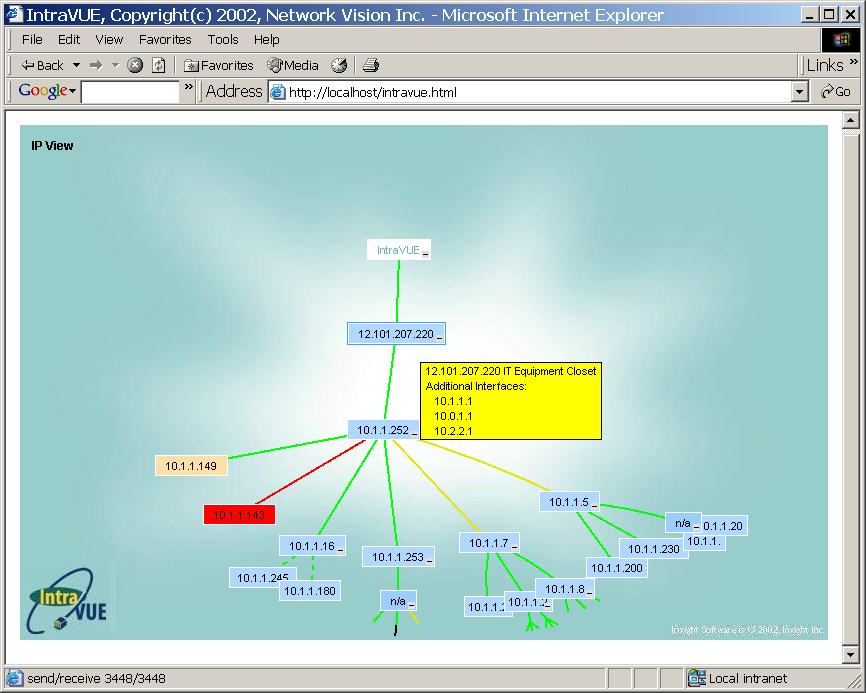Screen dimensions: 866x693
Task: Click the Forward arrow button
Action: 96,66
